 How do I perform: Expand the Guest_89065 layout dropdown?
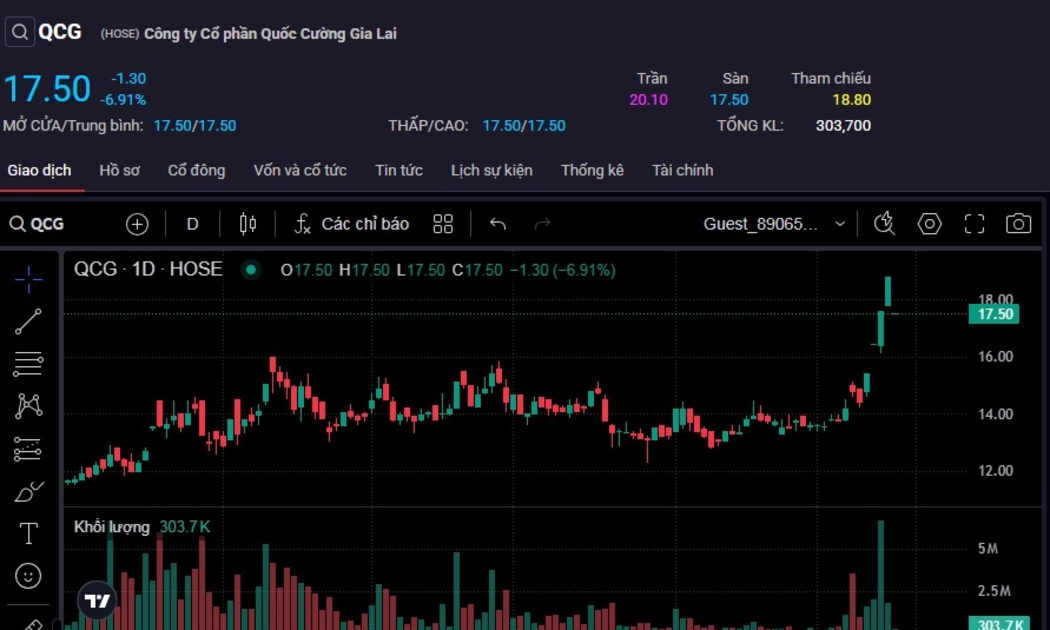click(x=840, y=224)
